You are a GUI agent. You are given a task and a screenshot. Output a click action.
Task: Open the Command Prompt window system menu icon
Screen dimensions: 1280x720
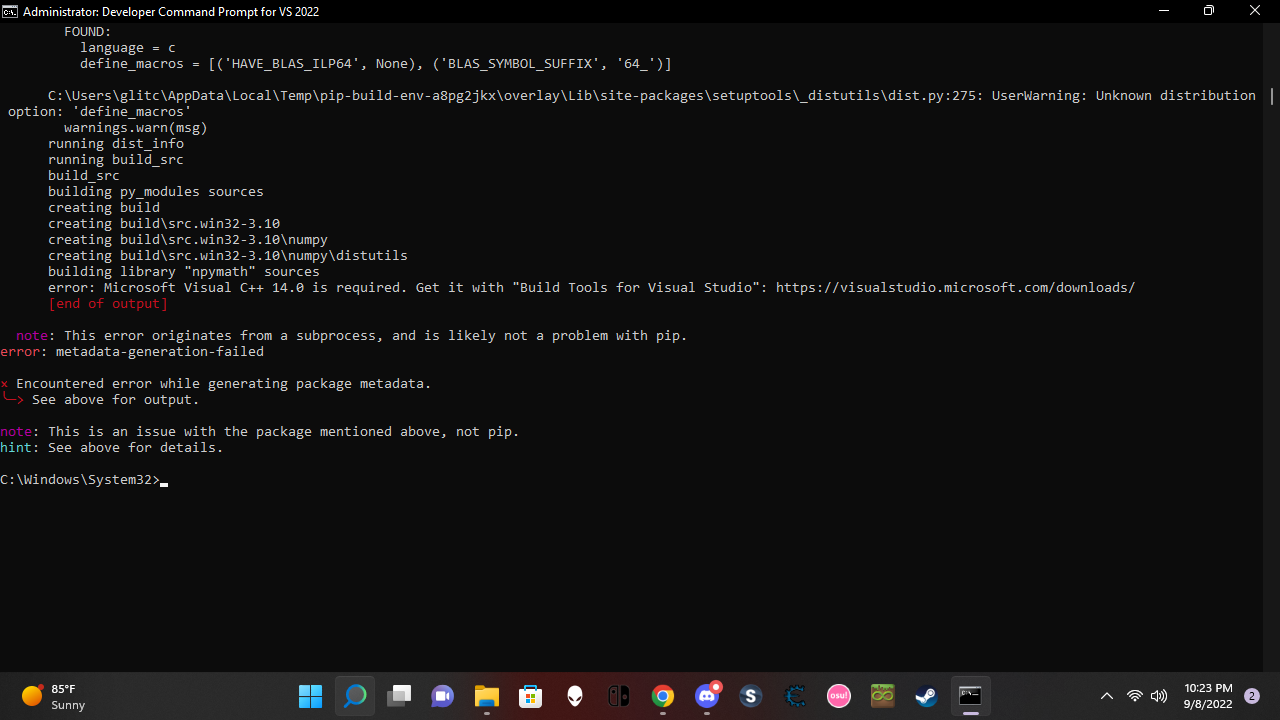[10, 11]
